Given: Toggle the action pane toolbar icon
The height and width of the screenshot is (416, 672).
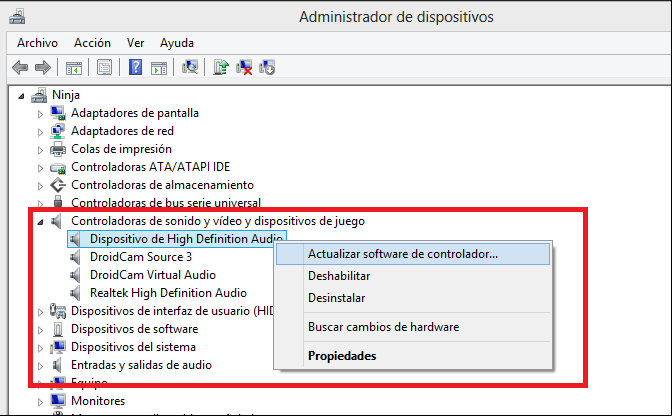Looking at the screenshot, I should [159, 68].
